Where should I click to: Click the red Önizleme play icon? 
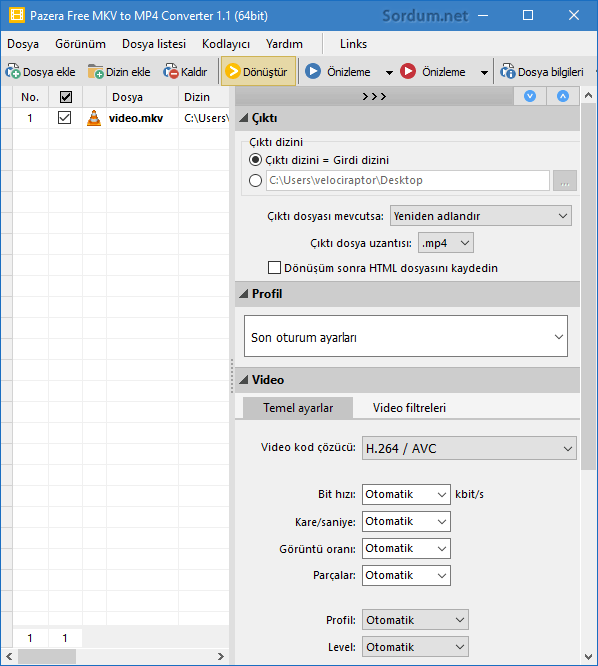[408, 71]
